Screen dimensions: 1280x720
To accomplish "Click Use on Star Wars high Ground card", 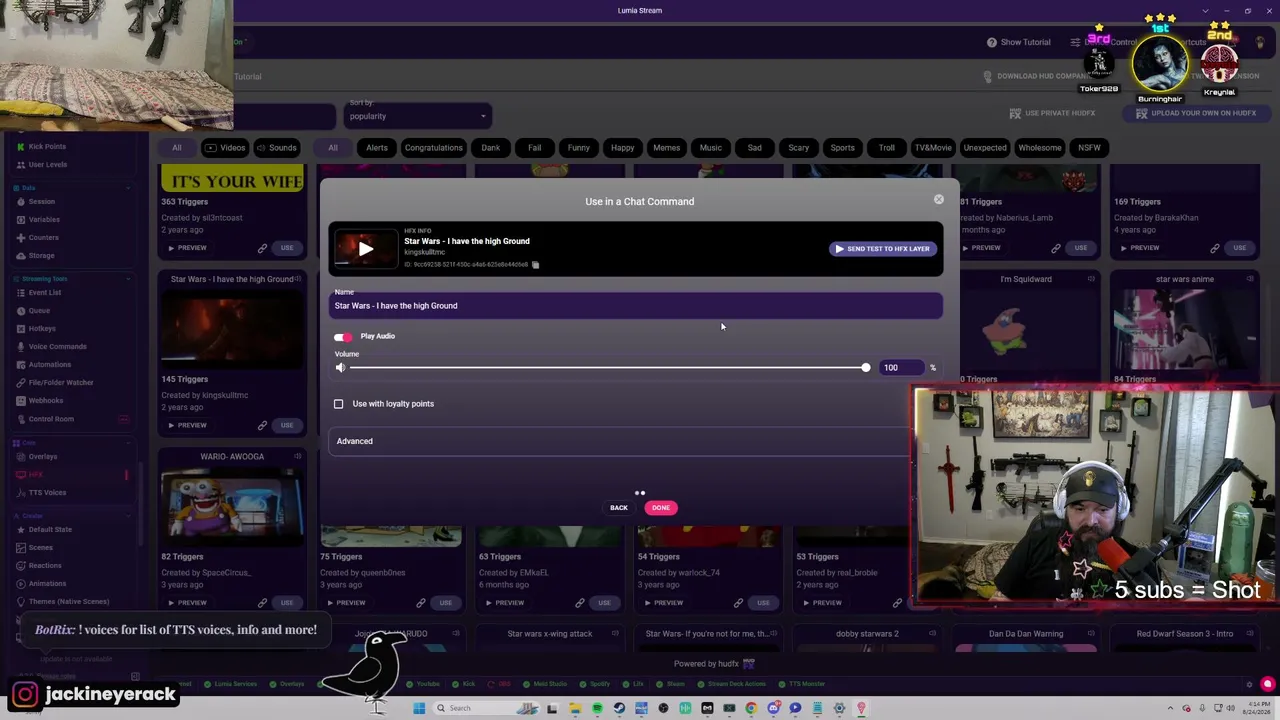I will point(287,425).
